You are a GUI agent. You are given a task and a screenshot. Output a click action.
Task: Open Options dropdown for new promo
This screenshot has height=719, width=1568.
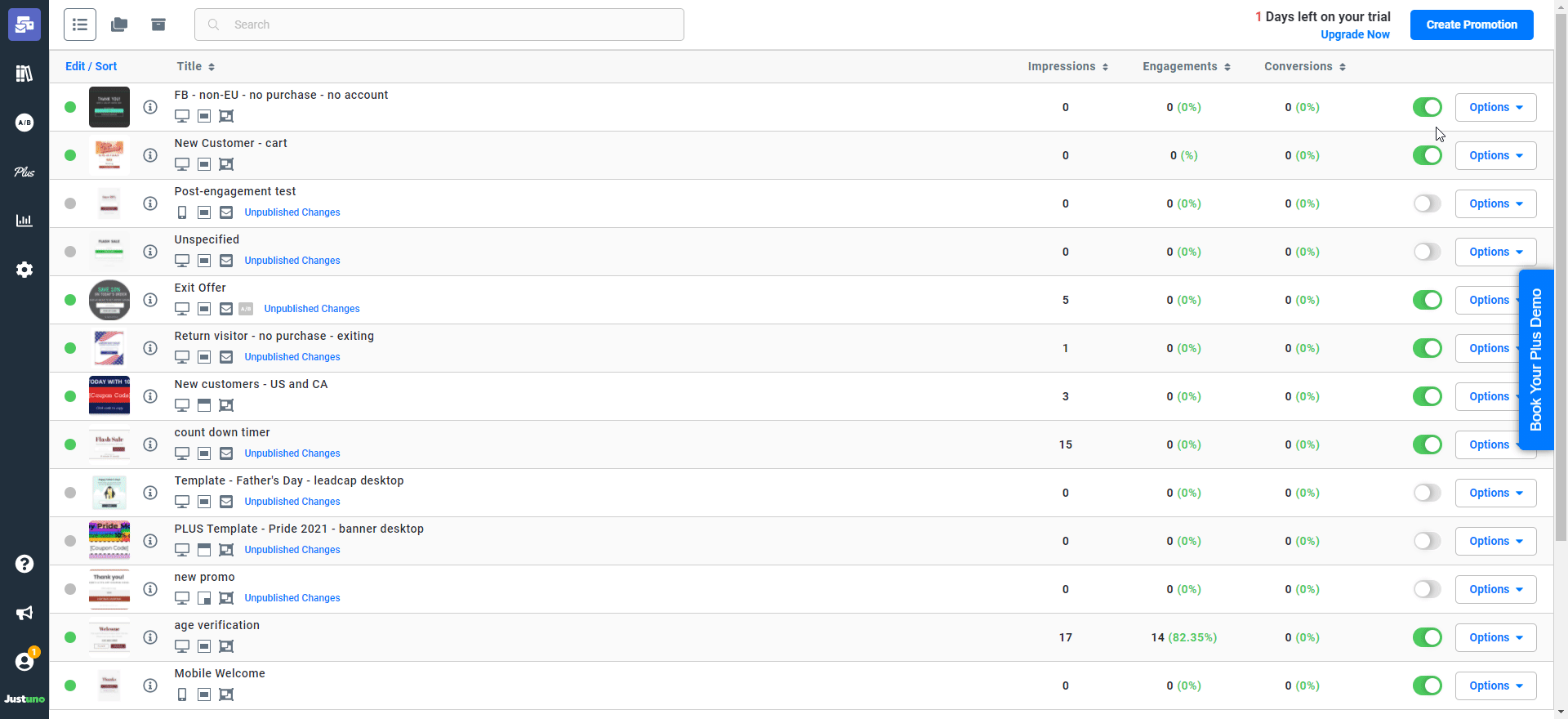click(x=1495, y=589)
